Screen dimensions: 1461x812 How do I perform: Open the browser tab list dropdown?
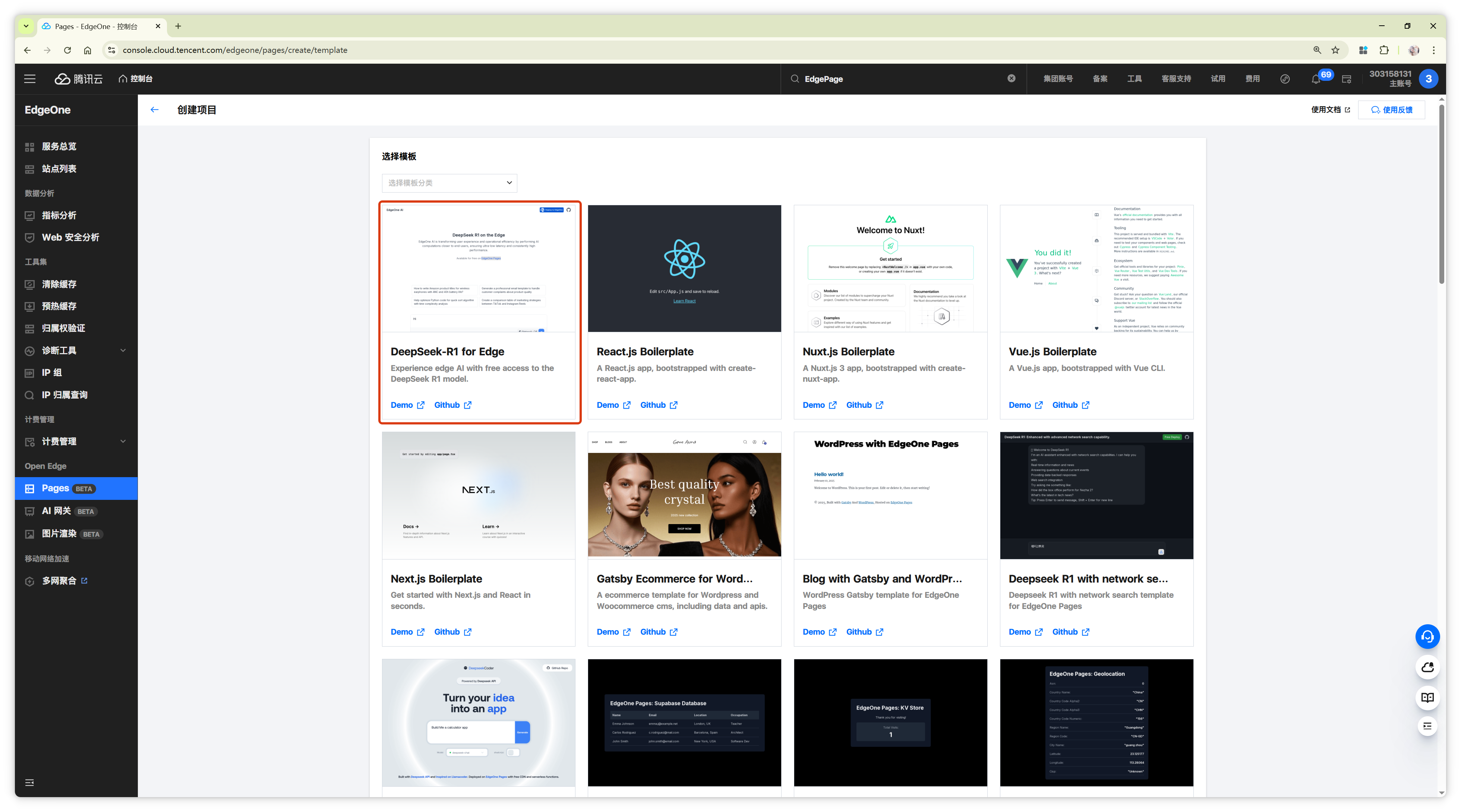click(26, 26)
